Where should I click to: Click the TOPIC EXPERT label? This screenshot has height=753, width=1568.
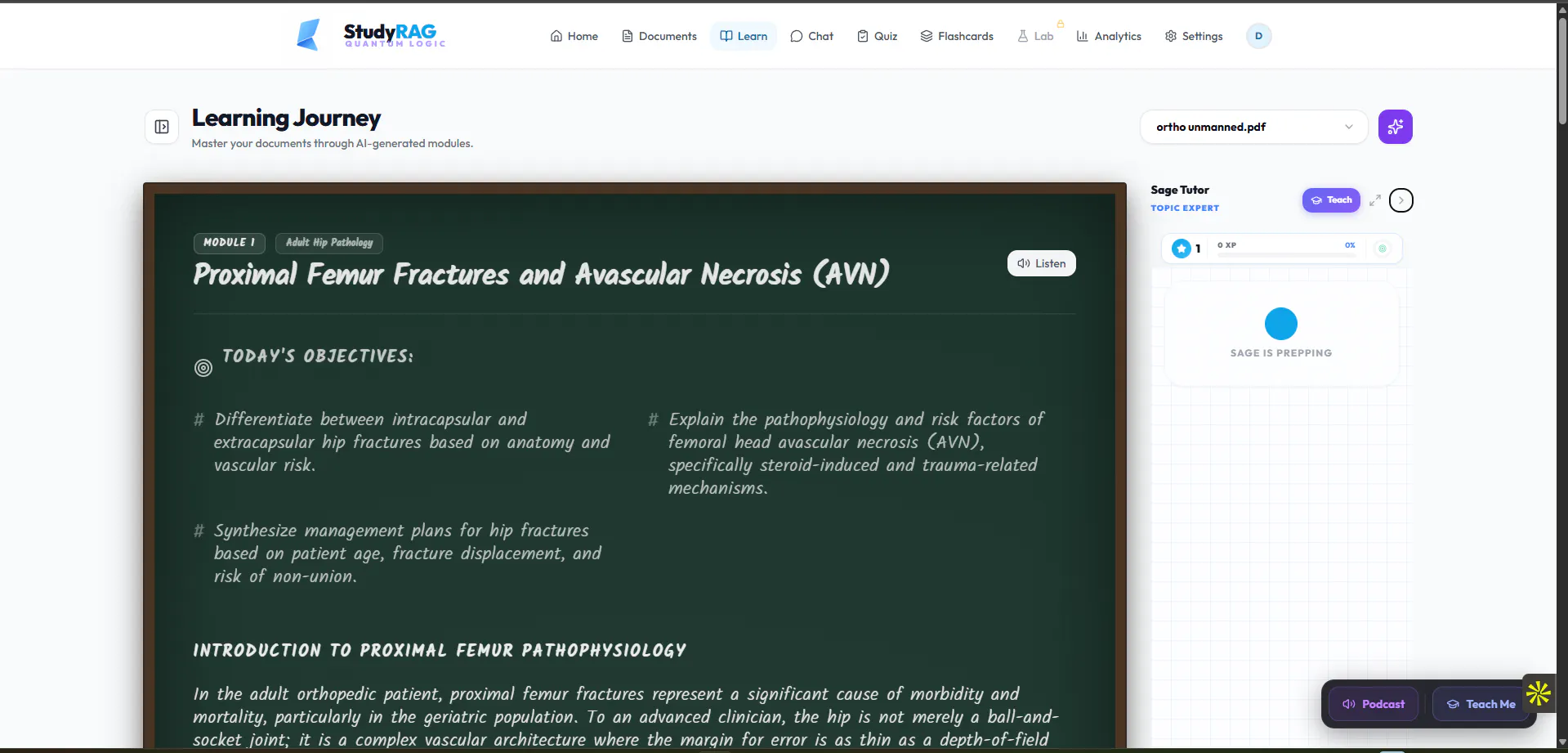coord(1185,208)
